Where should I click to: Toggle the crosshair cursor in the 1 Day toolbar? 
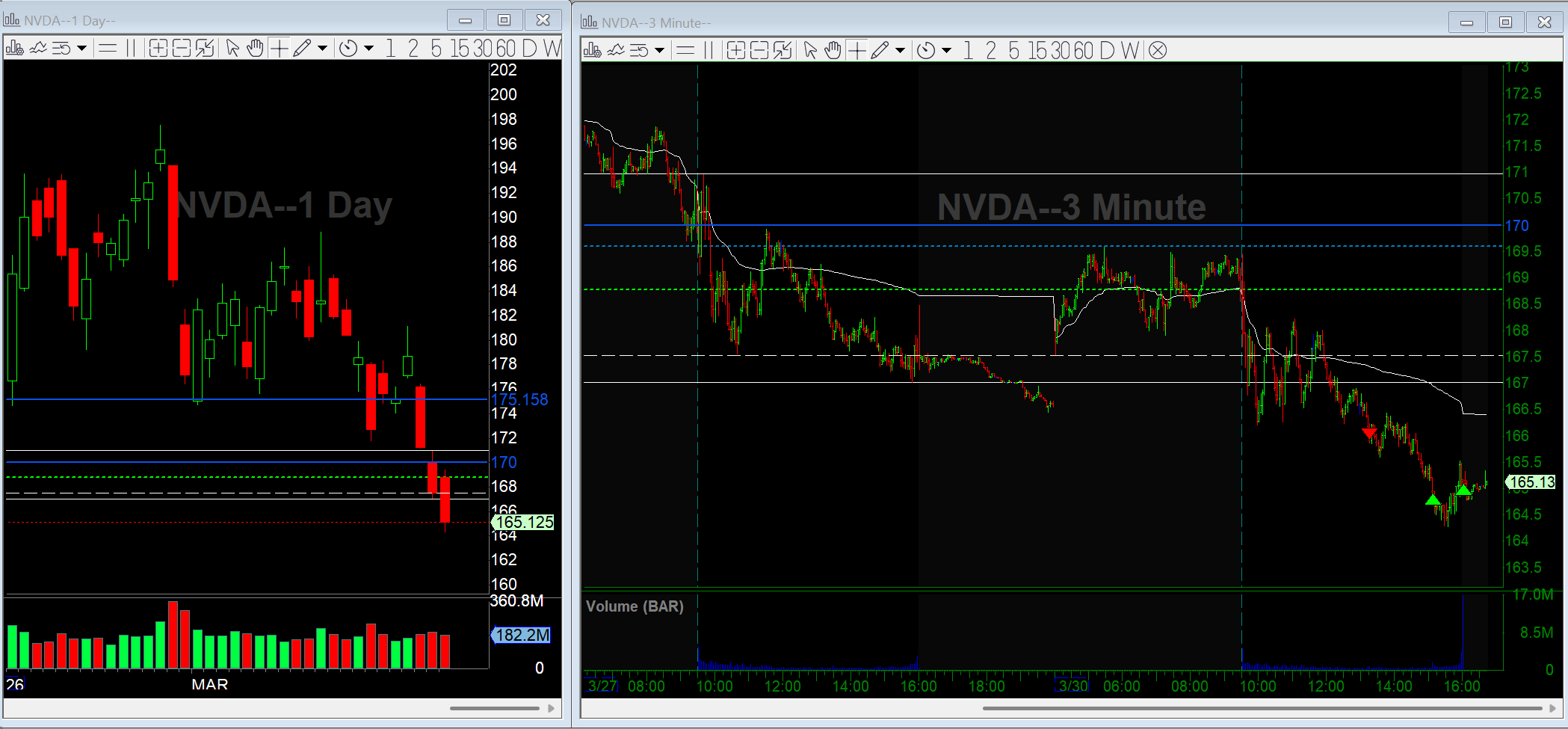point(279,49)
